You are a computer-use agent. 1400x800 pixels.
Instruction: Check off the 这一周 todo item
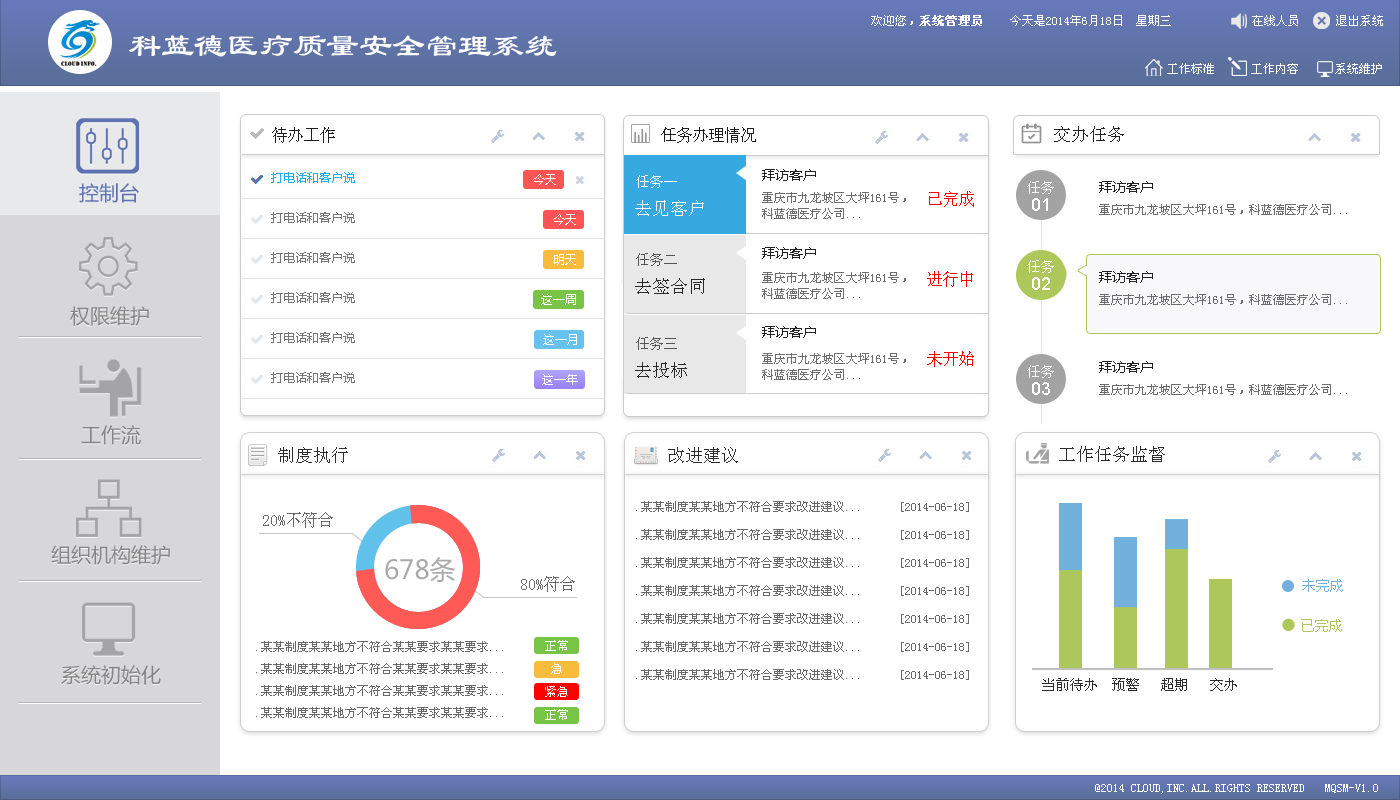(257, 299)
